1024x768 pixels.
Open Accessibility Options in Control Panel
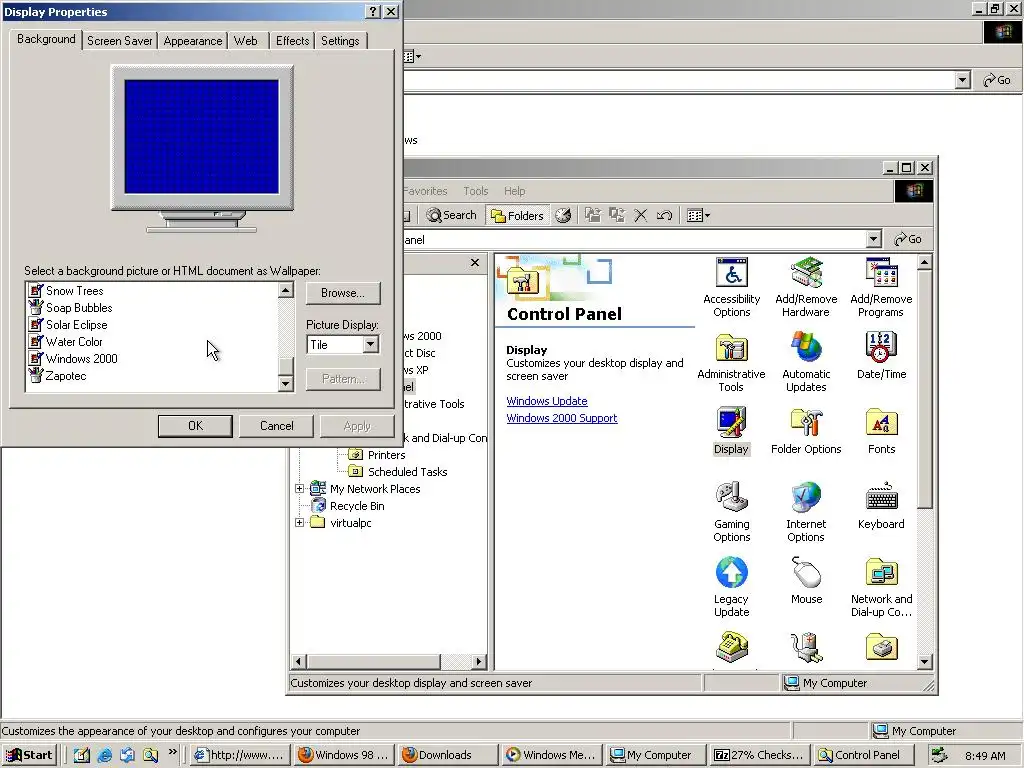pos(731,287)
